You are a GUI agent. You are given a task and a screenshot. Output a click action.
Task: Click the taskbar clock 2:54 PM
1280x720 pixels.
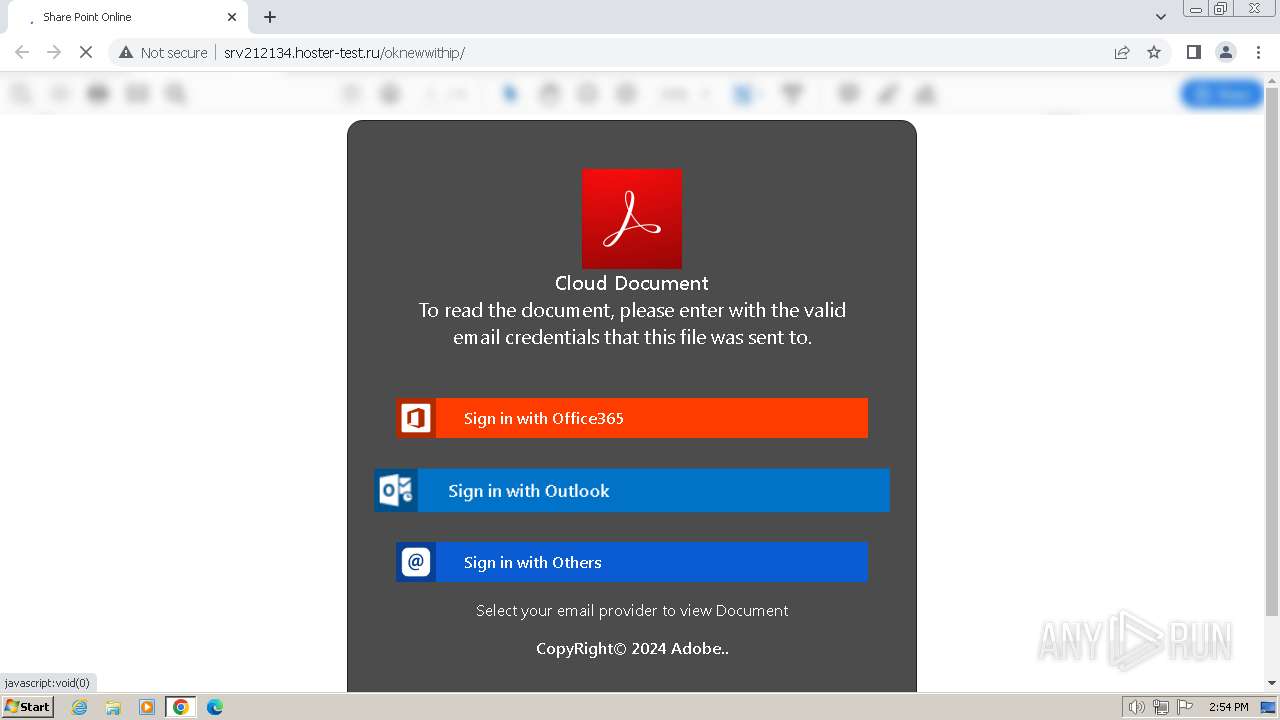click(1228, 707)
